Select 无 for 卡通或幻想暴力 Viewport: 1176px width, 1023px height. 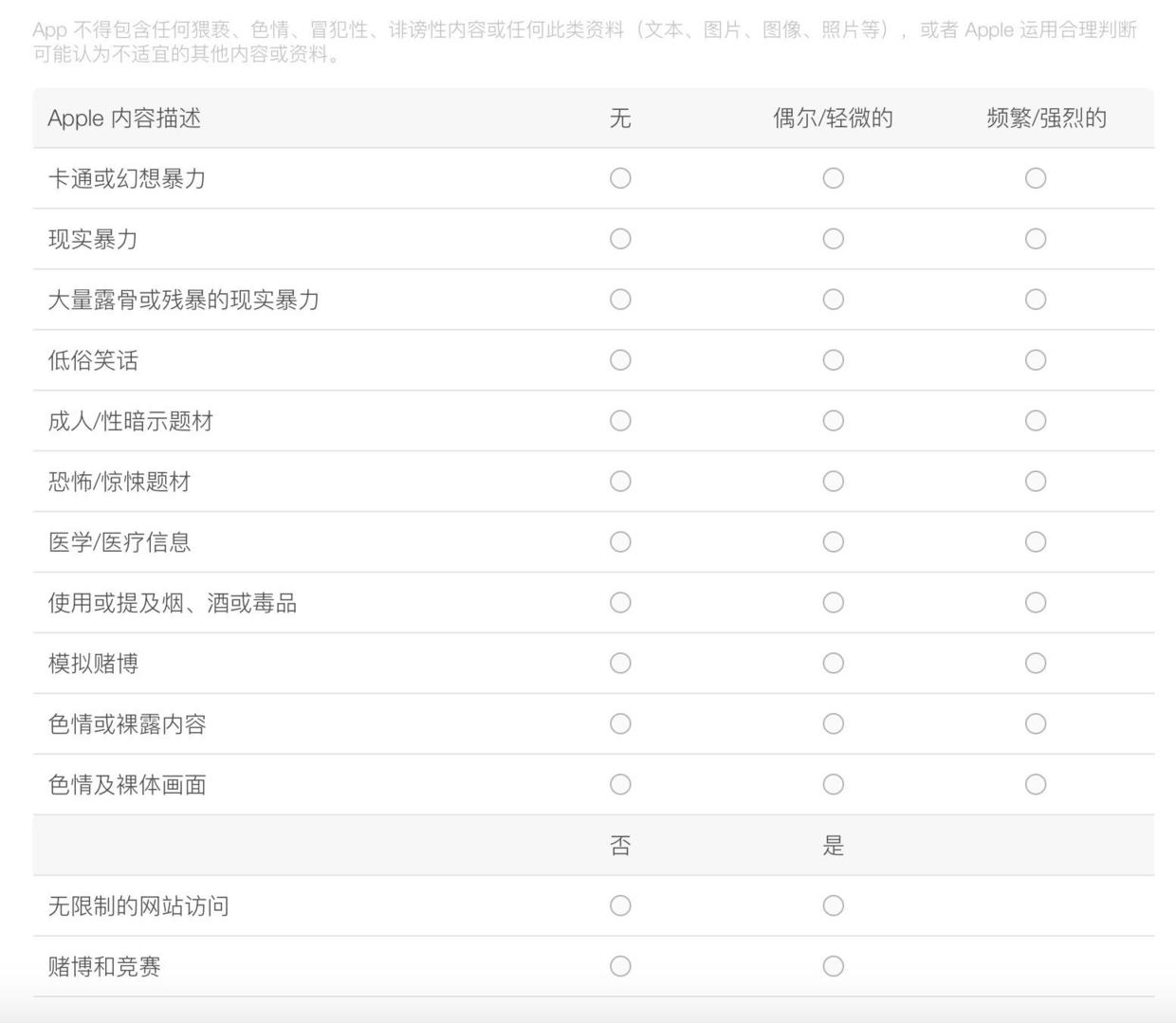(620, 178)
